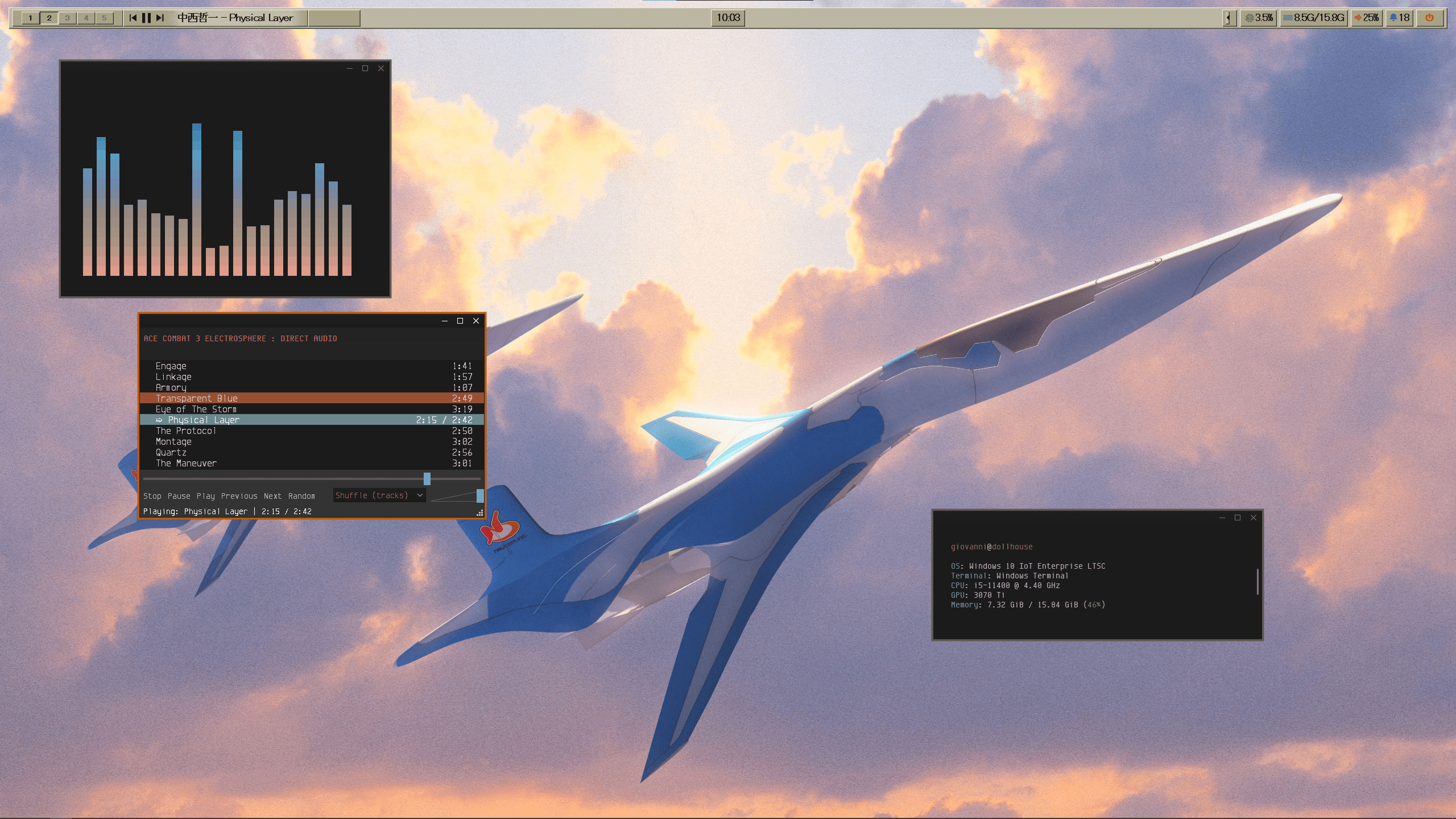
Task: Click giovanni@dollhouse in the terminal
Action: 992,547
